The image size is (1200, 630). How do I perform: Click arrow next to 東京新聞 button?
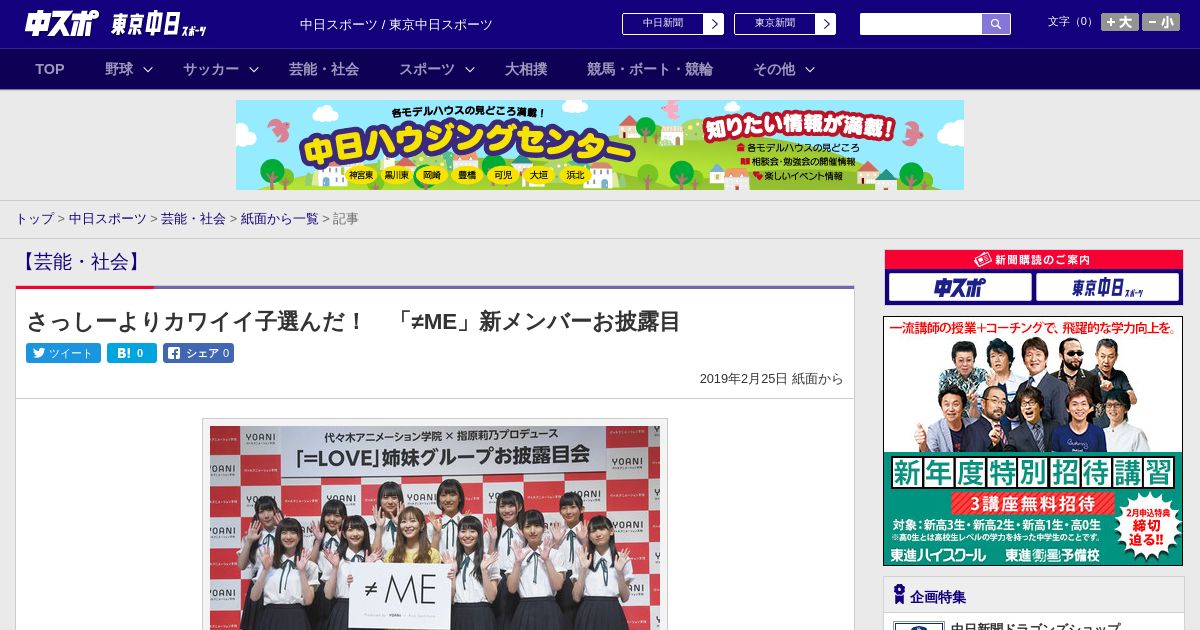point(826,24)
